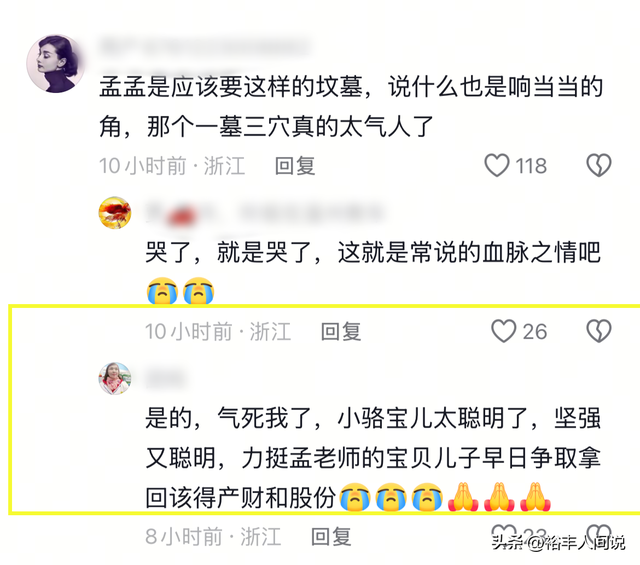Reply to the 孟孟是应该要这样的坟墓 comment
The image size is (640, 565).
[295, 166]
